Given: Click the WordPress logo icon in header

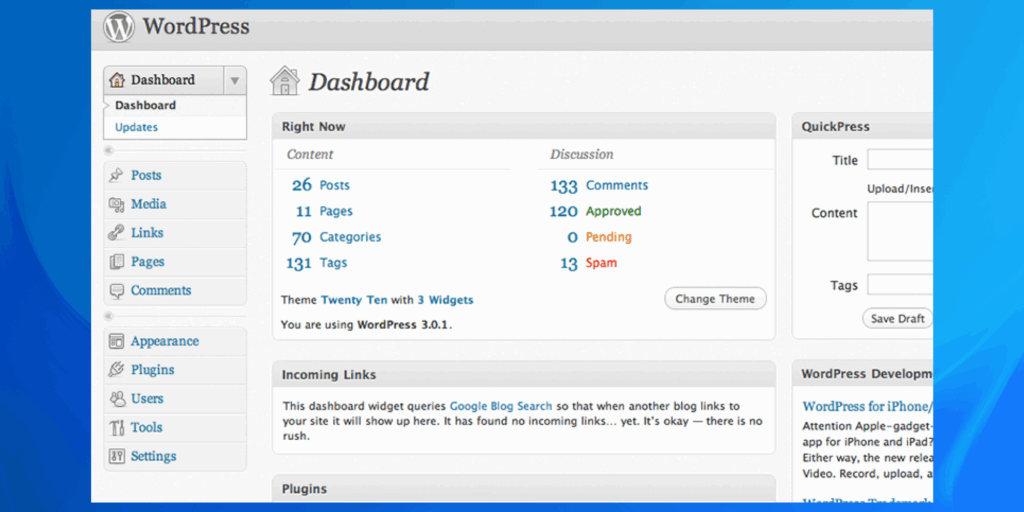Looking at the screenshot, I should click(119, 27).
